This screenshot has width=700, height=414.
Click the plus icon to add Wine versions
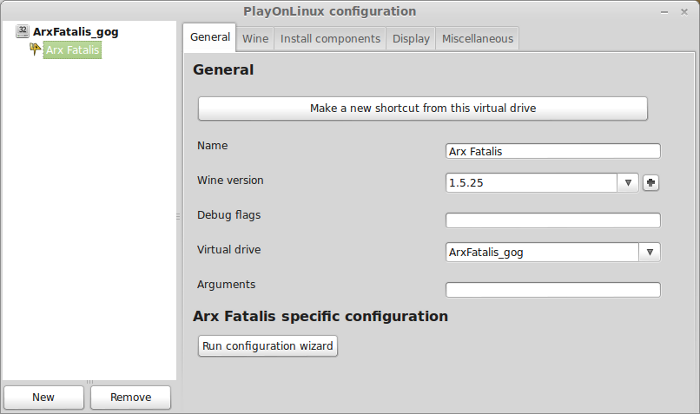point(651,183)
